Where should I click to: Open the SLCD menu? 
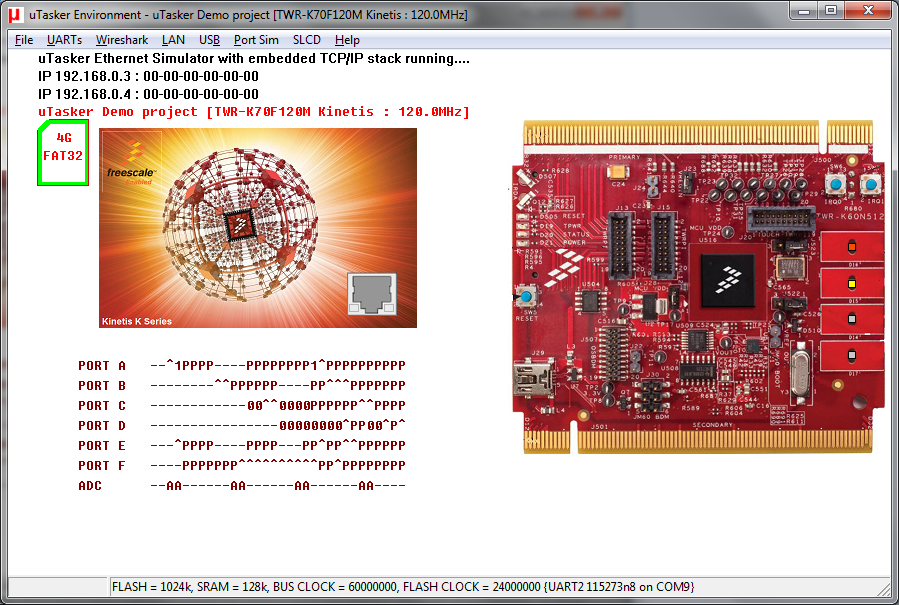[307, 40]
